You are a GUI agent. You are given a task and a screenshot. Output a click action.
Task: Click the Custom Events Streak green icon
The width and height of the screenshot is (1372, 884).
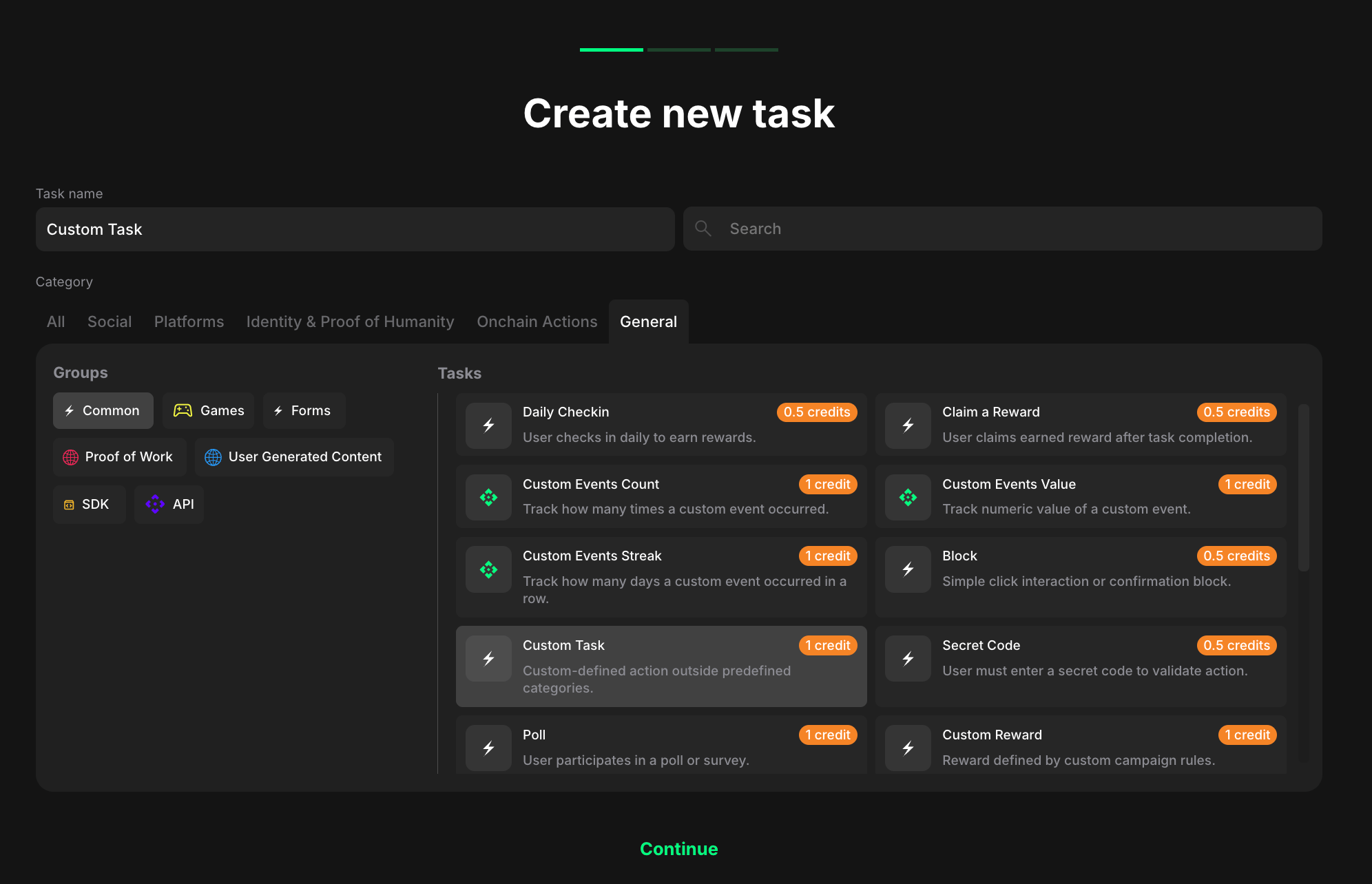click(488, 569)
